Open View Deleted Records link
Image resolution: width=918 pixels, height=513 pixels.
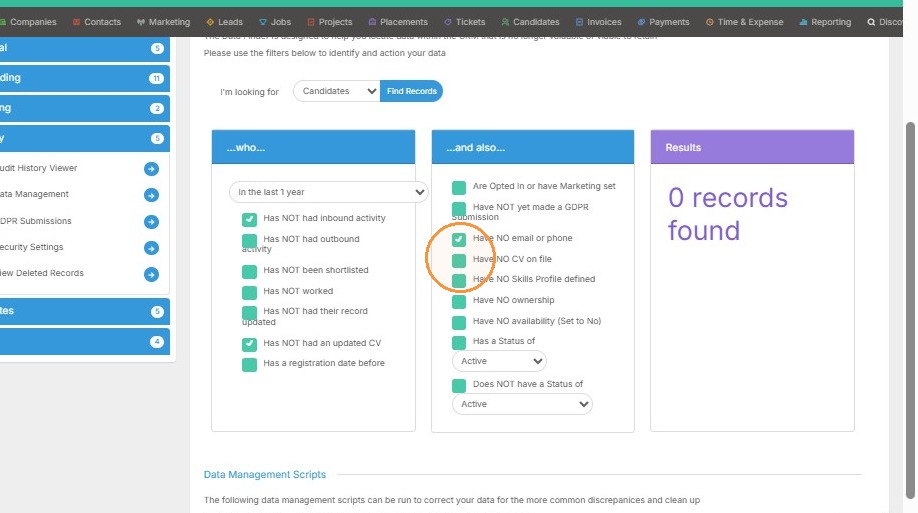pyautogui.click(x=42, y=273)
